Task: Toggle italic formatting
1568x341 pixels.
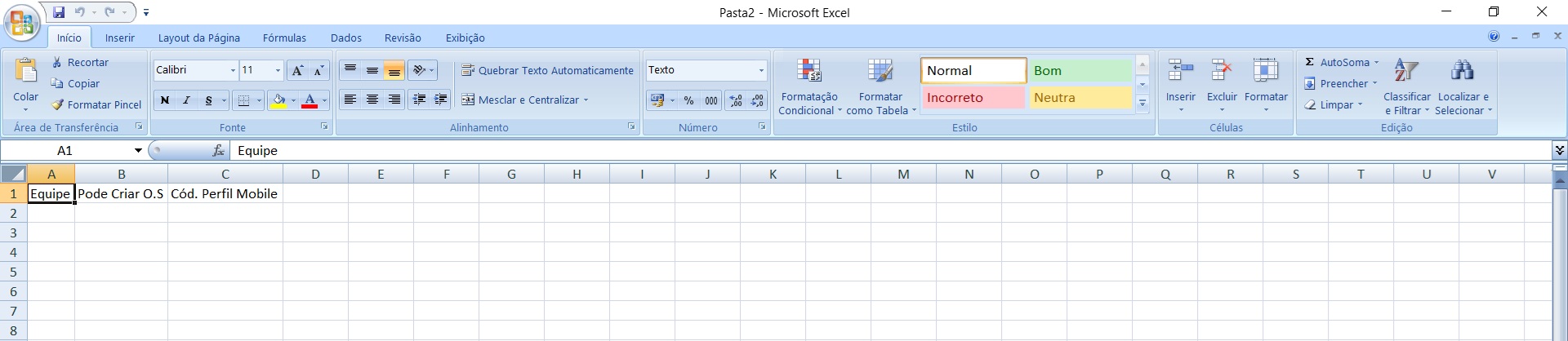Action: 186,100
